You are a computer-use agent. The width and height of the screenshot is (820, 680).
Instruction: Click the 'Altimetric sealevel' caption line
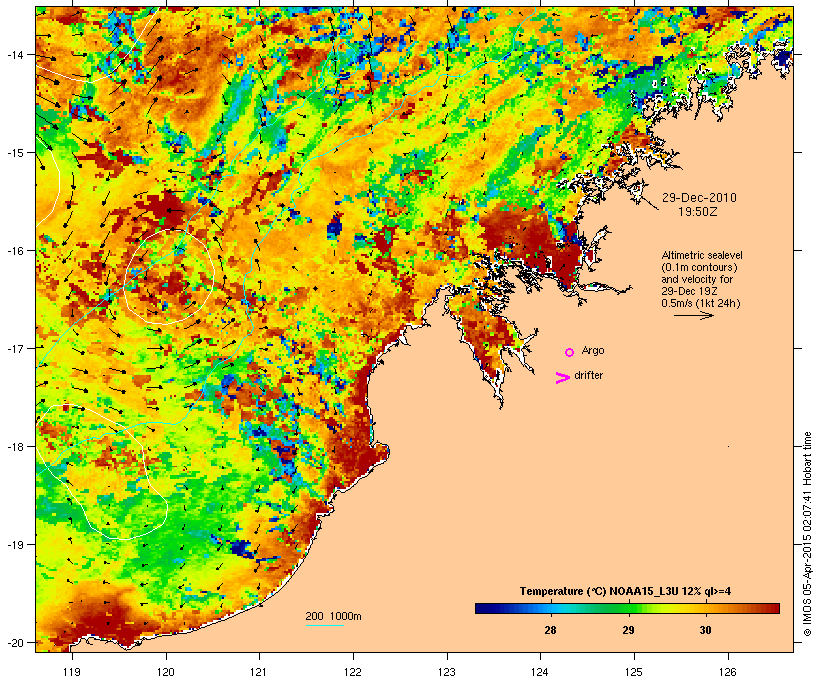[702, 255]
